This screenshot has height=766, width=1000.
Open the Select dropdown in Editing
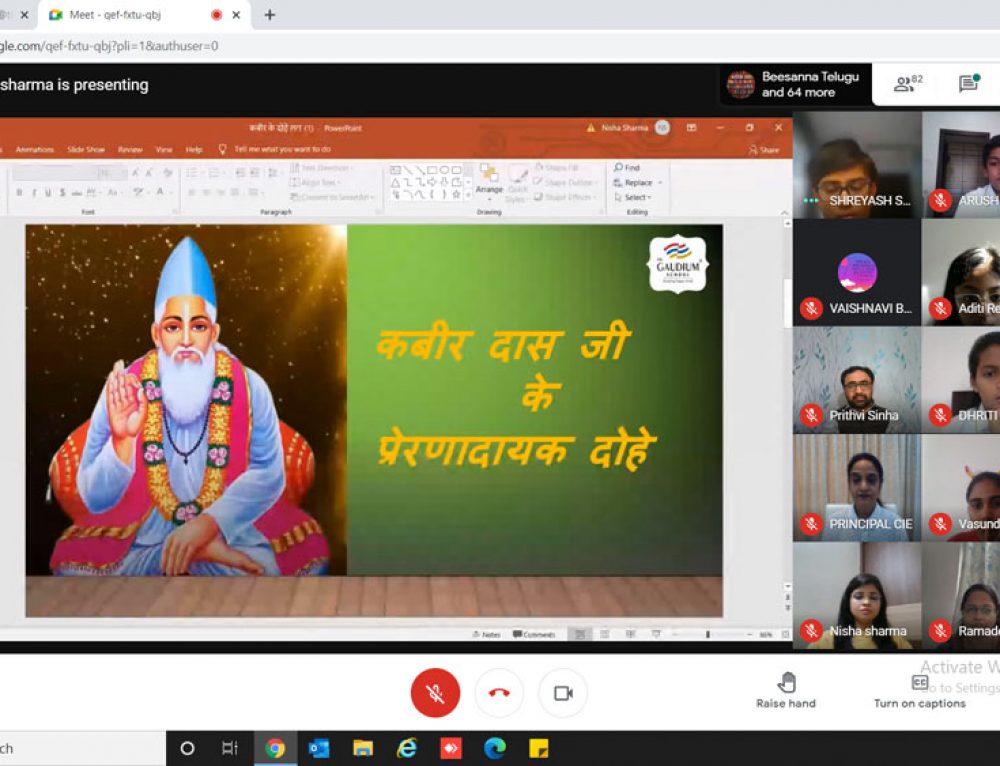tap(633, 197)
